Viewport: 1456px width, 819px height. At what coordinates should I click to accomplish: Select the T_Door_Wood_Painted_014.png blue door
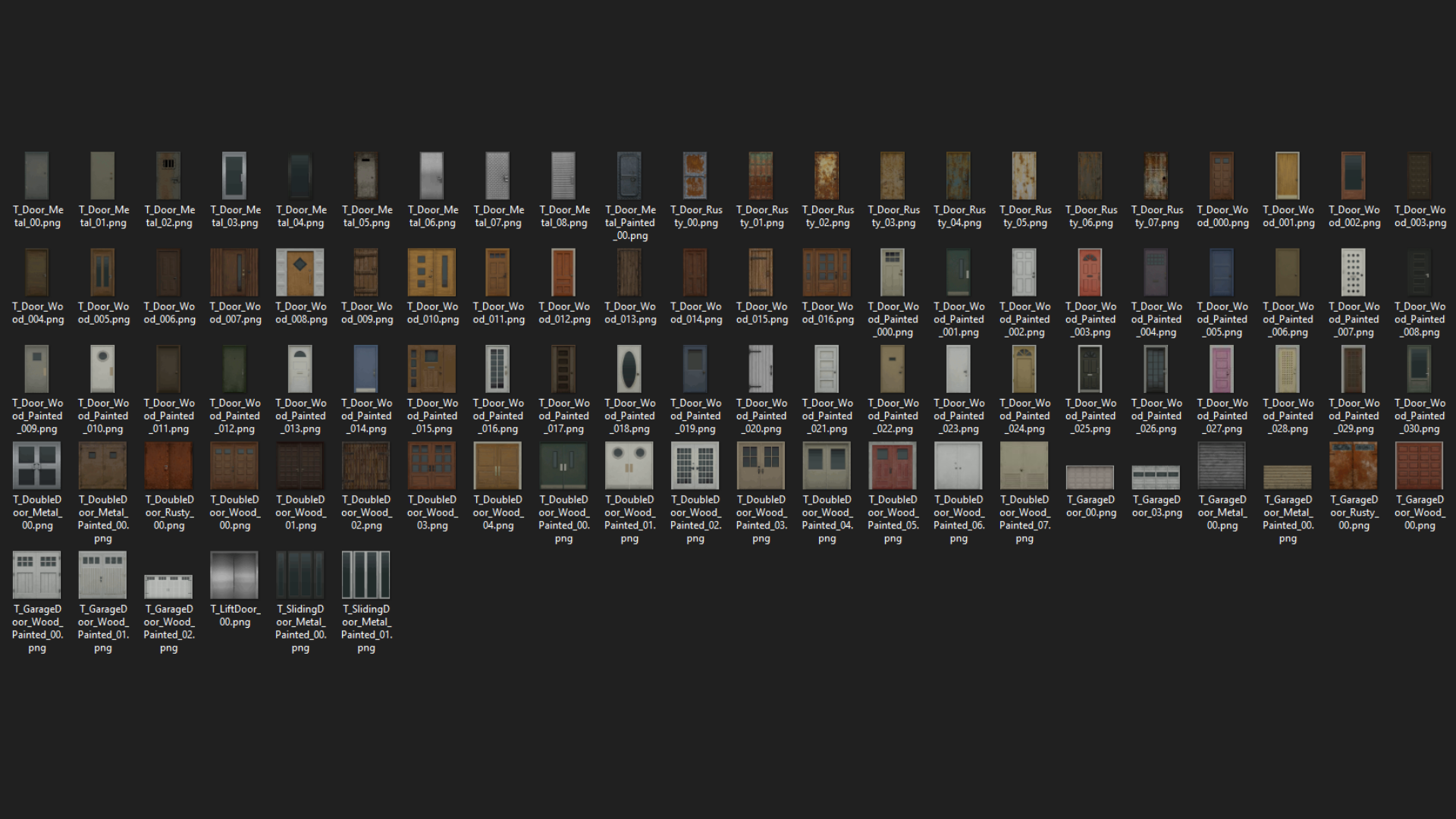pyautogui.click(x=366, y=369)
